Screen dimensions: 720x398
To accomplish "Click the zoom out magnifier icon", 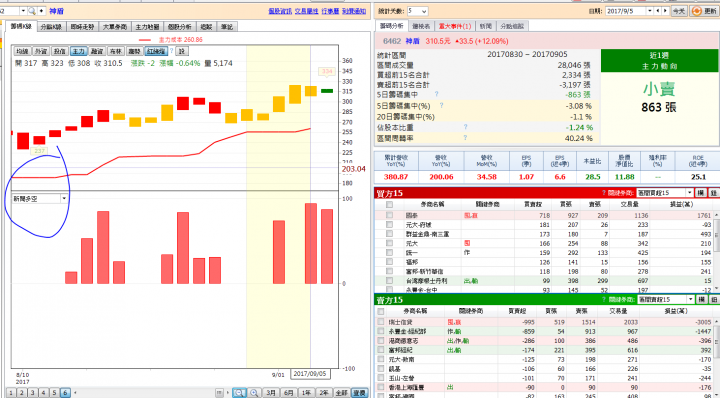I will (239, 393).
